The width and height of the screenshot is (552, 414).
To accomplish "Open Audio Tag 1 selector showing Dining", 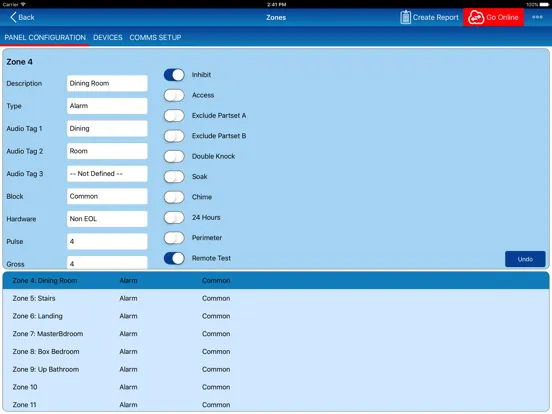I will (x=107, y=128).
